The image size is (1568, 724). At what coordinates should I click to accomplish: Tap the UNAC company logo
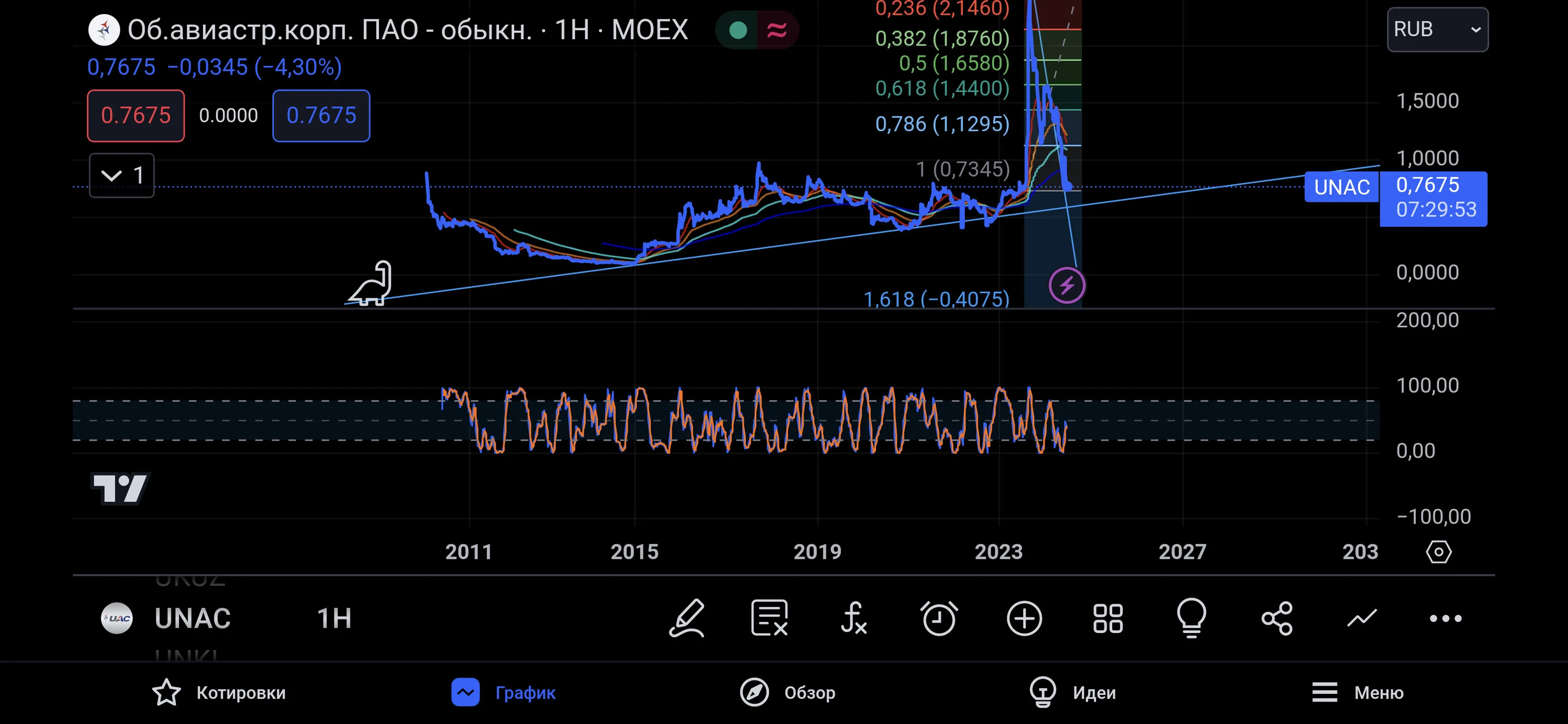click(x=116, y=618)
